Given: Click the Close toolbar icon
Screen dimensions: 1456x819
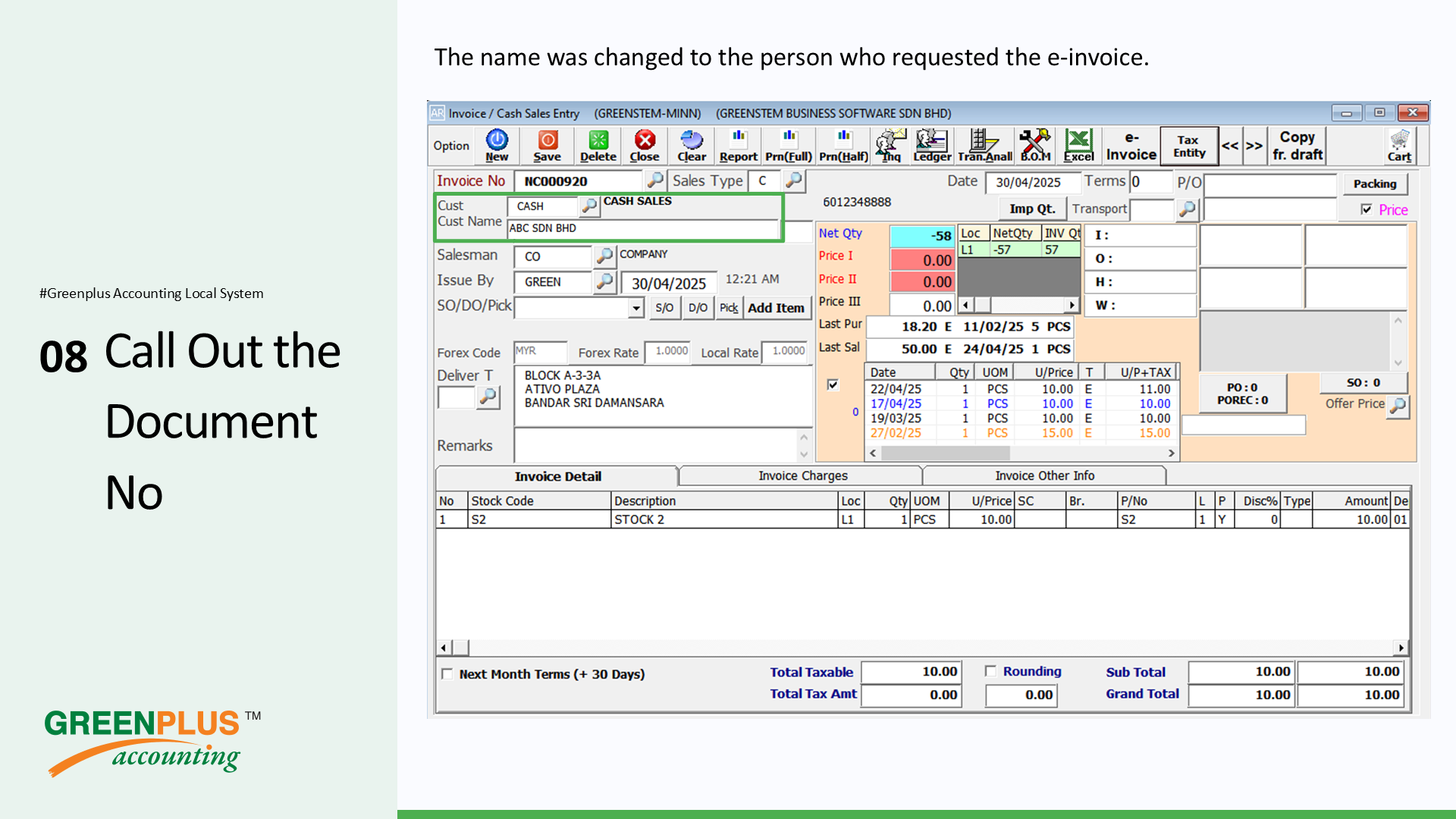Looking at the screenshot, I should 645,146.
